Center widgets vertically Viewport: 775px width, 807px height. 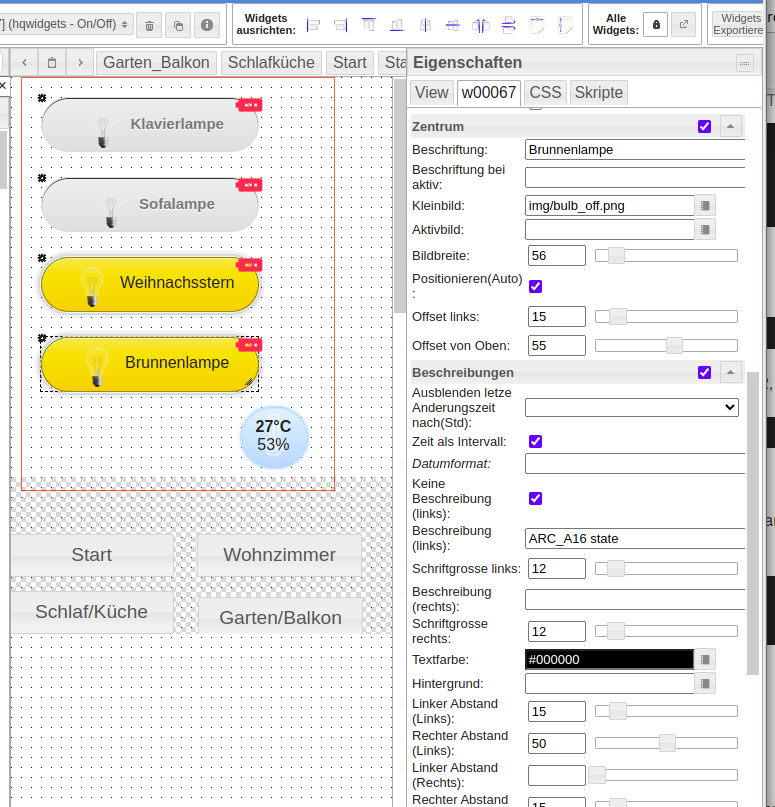[x=425, y=25]
